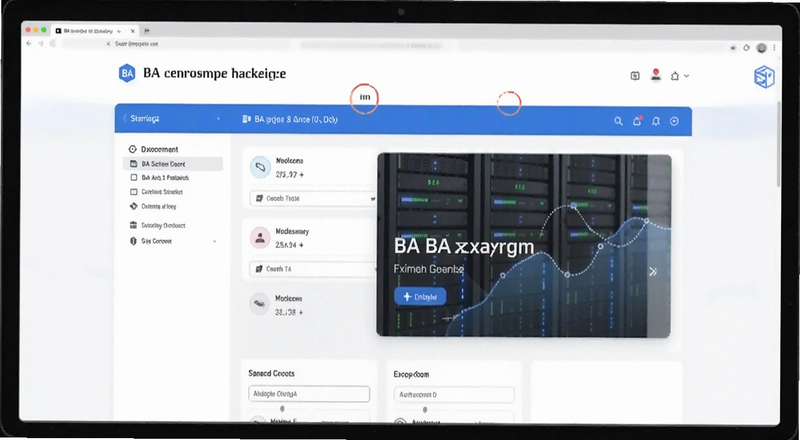Image resolution: width=800 pixels, height=440 pixels.
Task: Open notifications bell in blue bar
Action: (x=656, y=121)
